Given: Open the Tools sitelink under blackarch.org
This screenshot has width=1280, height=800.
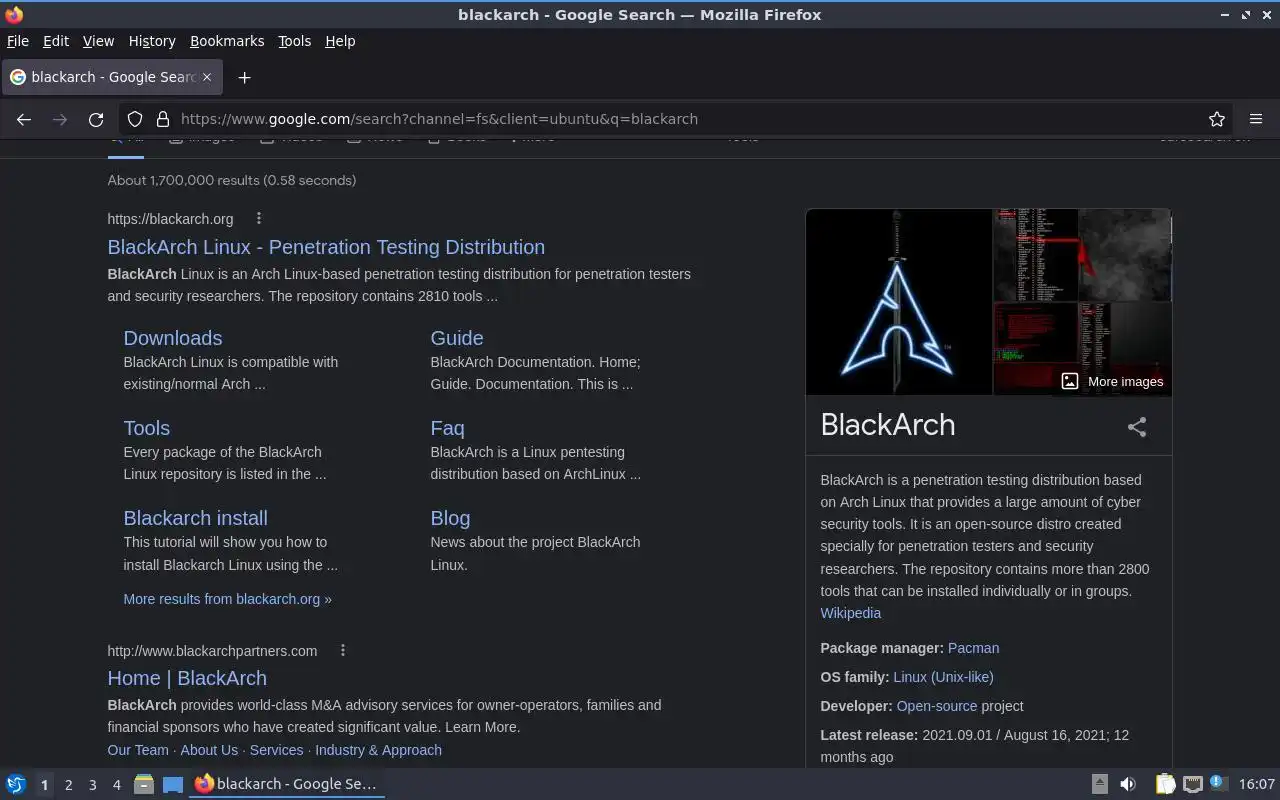Looking at the screenshot, I should coord(147,428).
